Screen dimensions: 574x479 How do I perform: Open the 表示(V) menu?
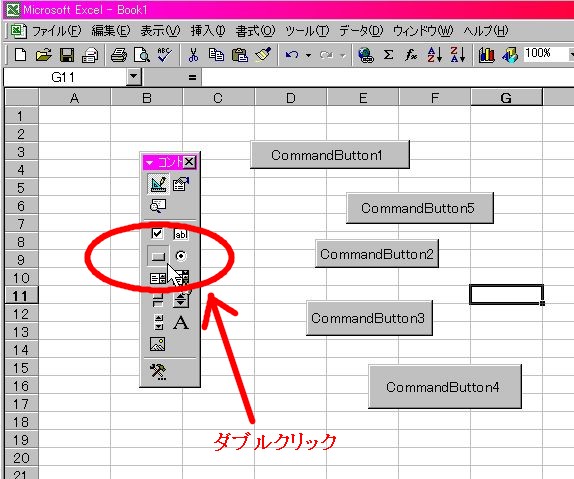[x=160, y=31]
